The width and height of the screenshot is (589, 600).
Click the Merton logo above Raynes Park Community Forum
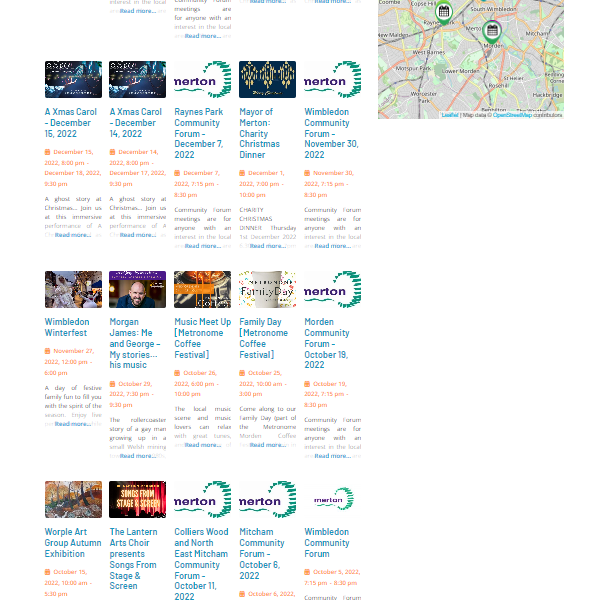coord(202,79)
